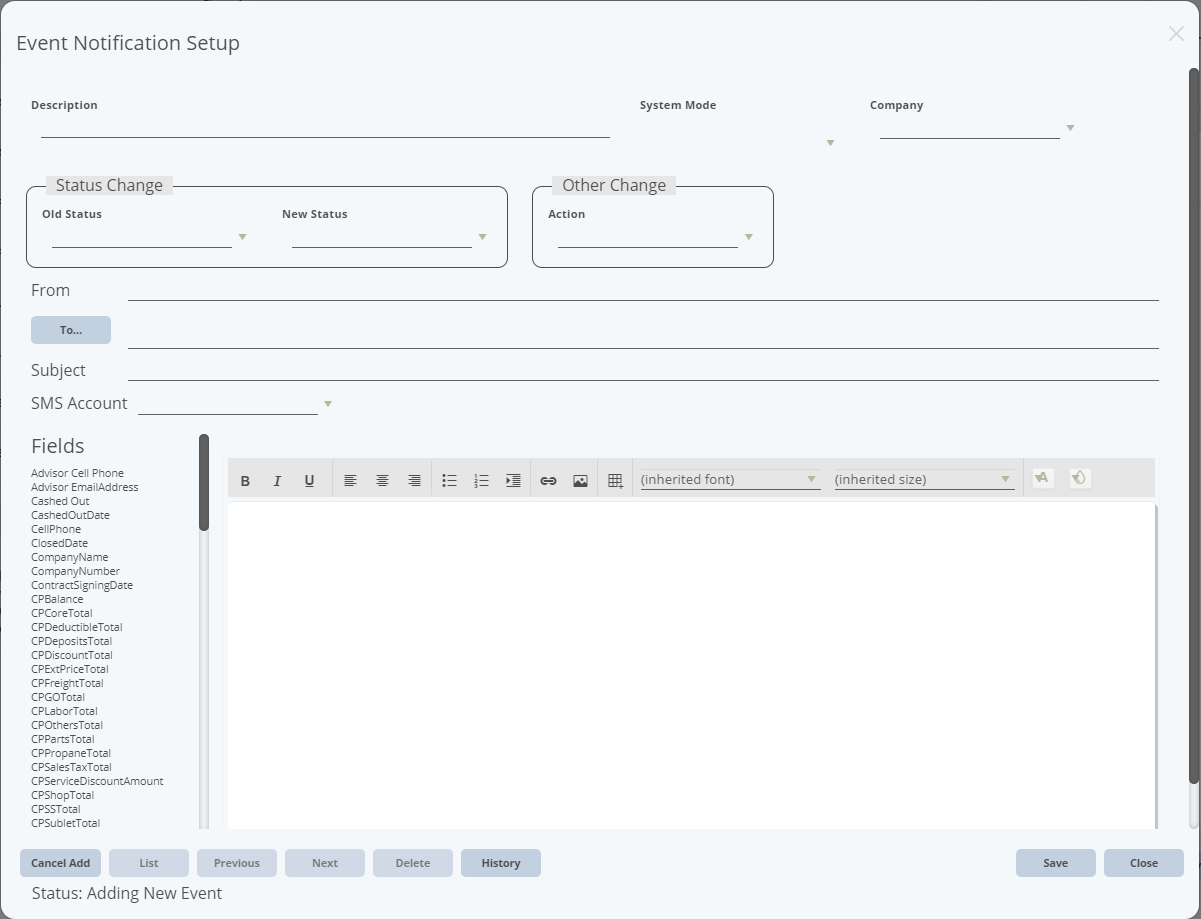Click the disabled List button

tap(149, 863)
